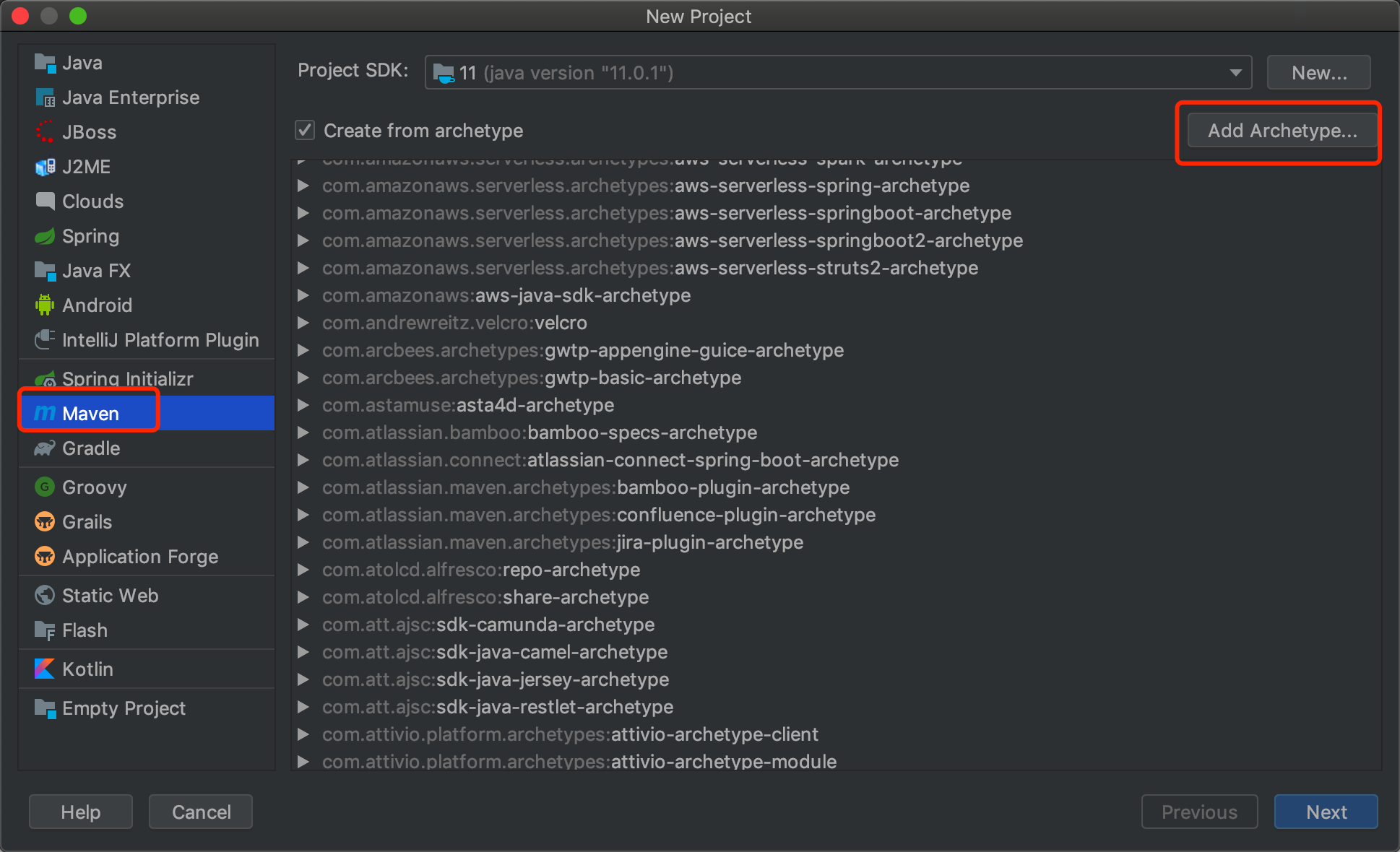This screenshot has width=1400, height=852.
Task: Select Java Enterprise in project list
Action: tap(130, 97)
